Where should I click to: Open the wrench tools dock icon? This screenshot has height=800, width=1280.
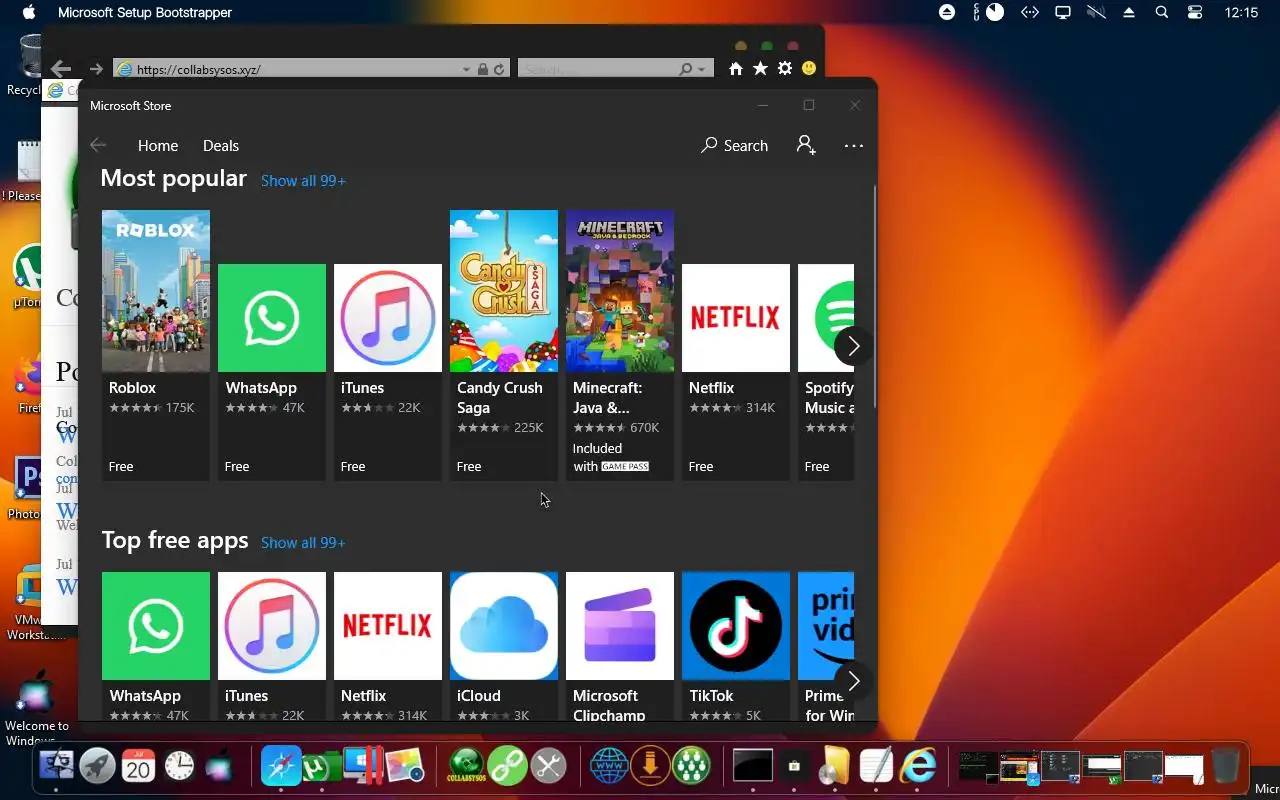point(548,766)
